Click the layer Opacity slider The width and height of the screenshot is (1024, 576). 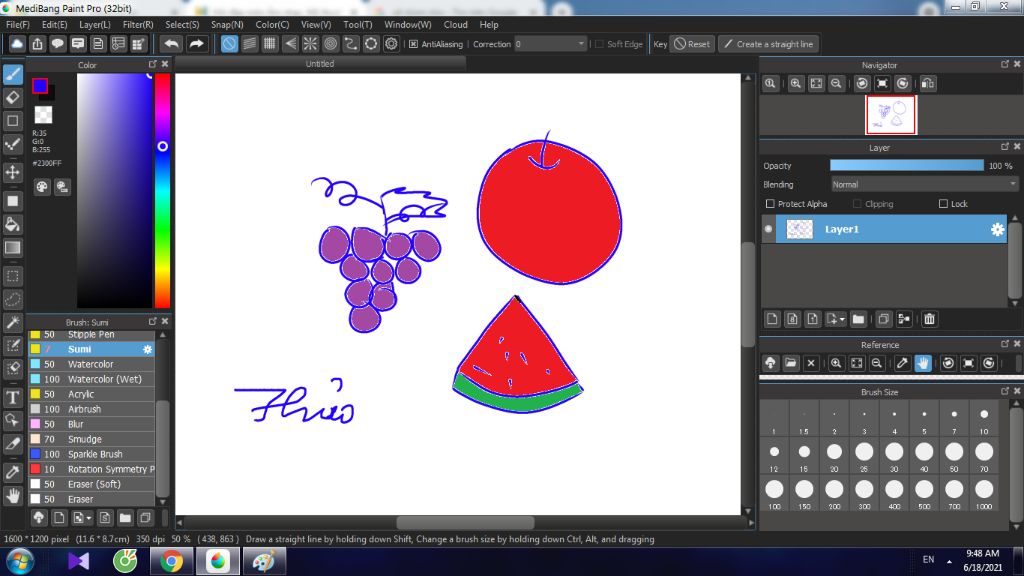pyautogui.click(x=906, y=166)
